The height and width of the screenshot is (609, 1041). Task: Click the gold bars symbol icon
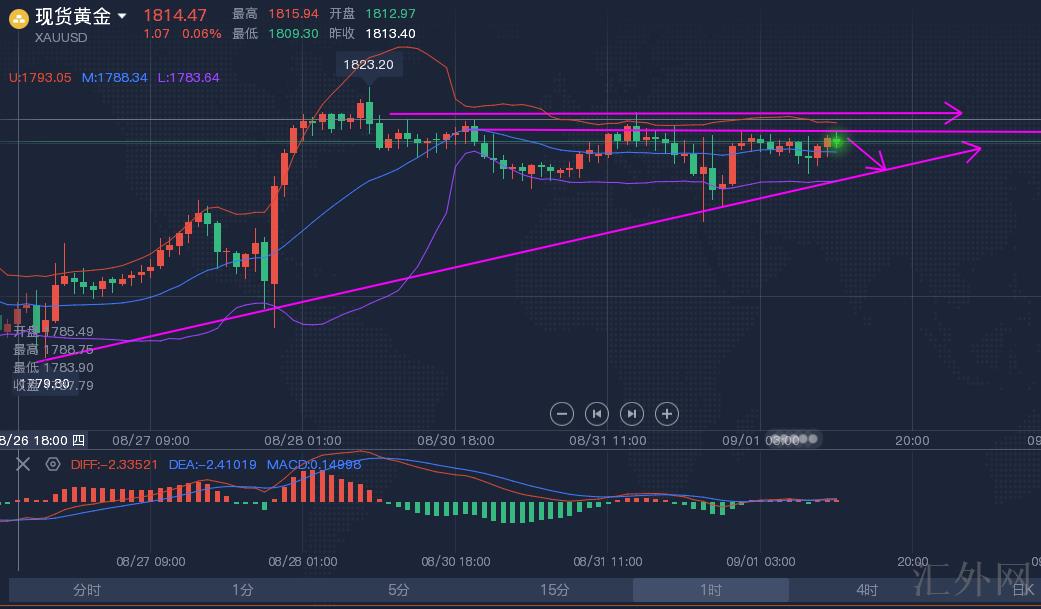18,17
